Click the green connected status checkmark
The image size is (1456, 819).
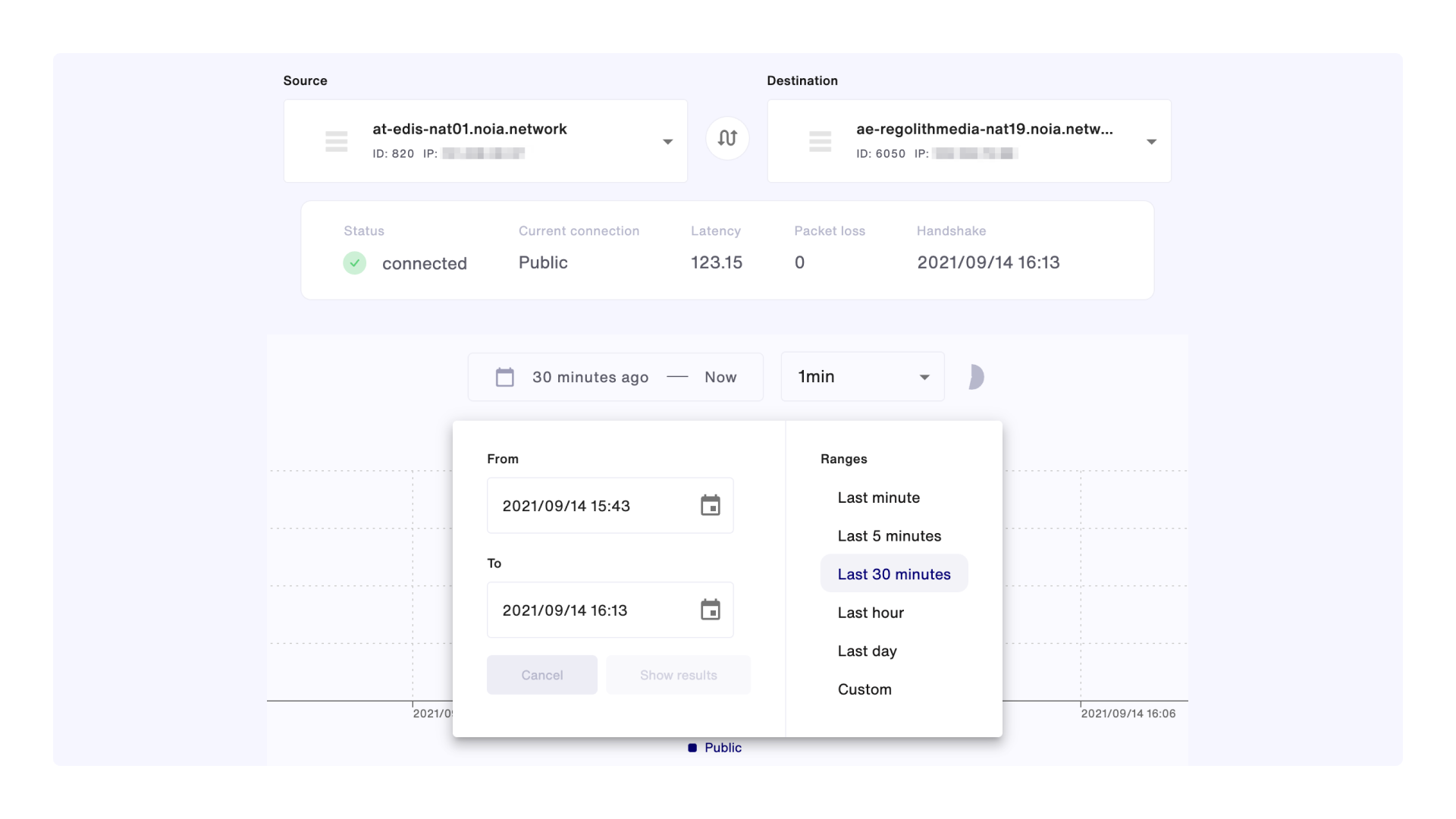[355, 263]
